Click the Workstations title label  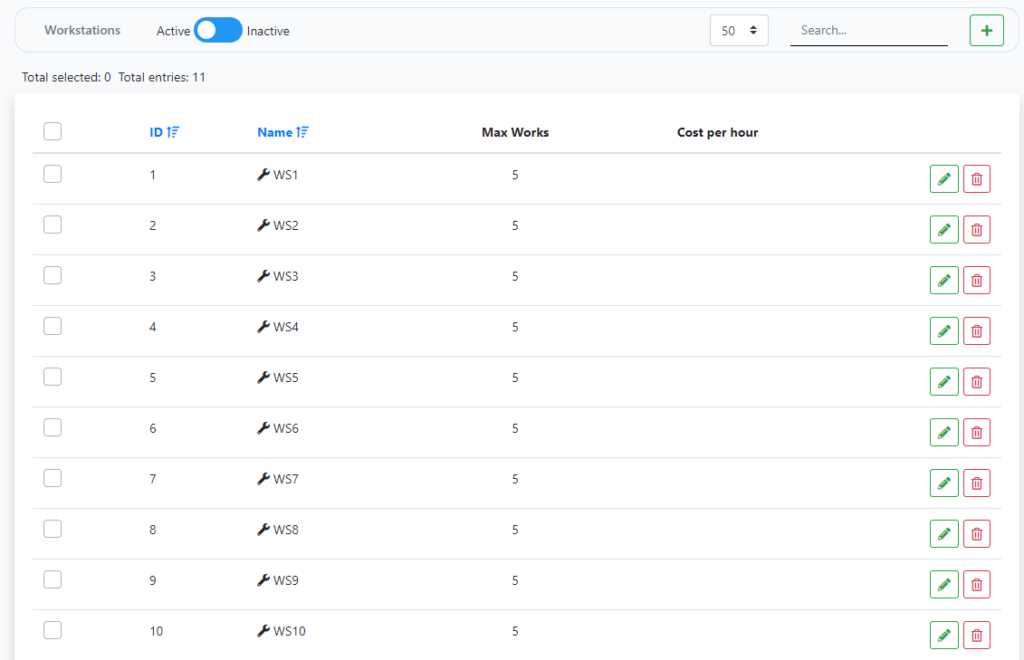(x=82, y=31)
